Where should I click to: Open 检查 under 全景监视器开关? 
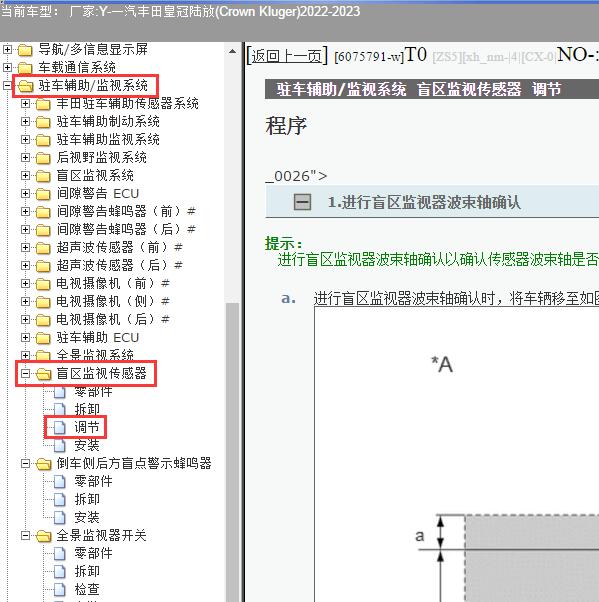[x=87, y=589]
